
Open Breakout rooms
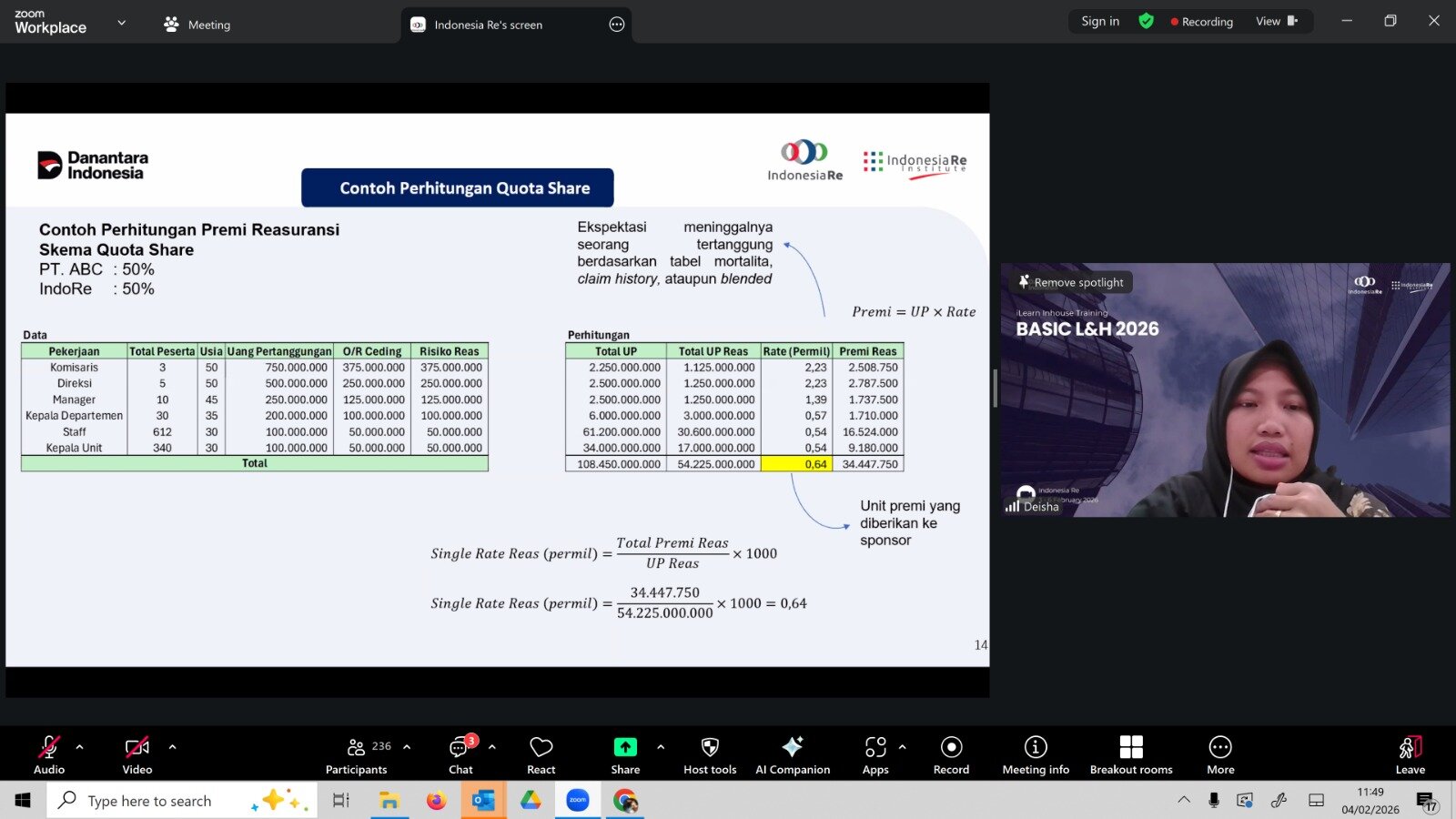point(1130,754)
